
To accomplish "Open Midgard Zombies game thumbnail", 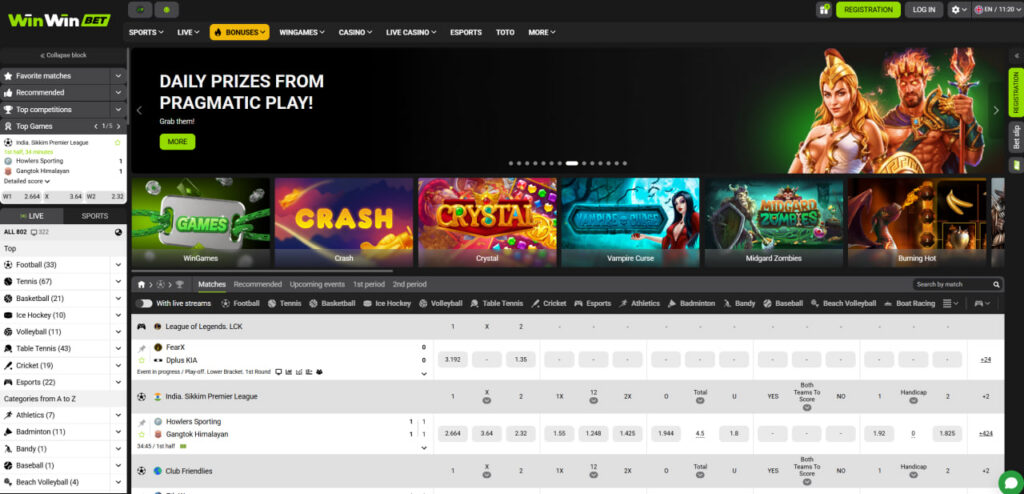I will tap(773, 222).
